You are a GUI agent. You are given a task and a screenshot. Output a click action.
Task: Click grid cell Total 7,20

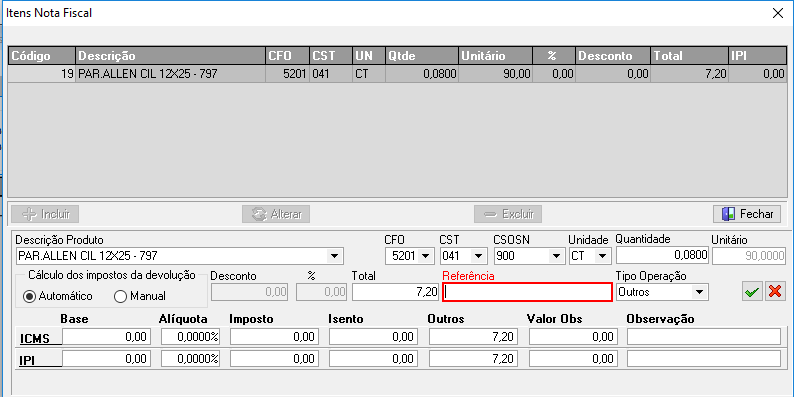[x=690, y=74]
